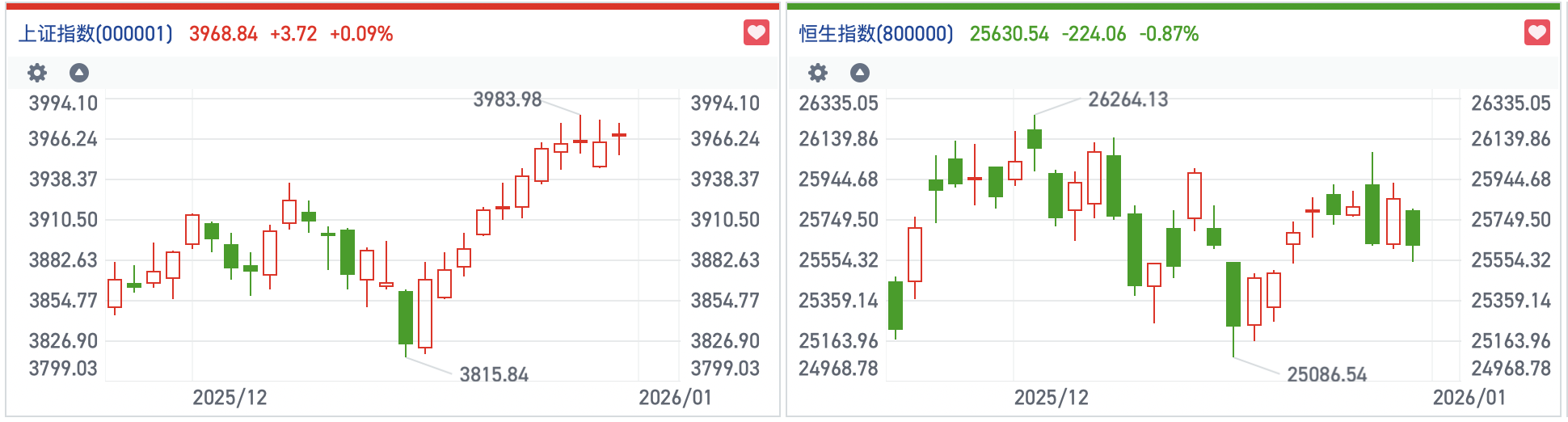The width and height of the screenshot is (1568, 422).
Task: Open the 恒生指数(800000) title link
Action: pyautogui.click(x=876, y=34)
